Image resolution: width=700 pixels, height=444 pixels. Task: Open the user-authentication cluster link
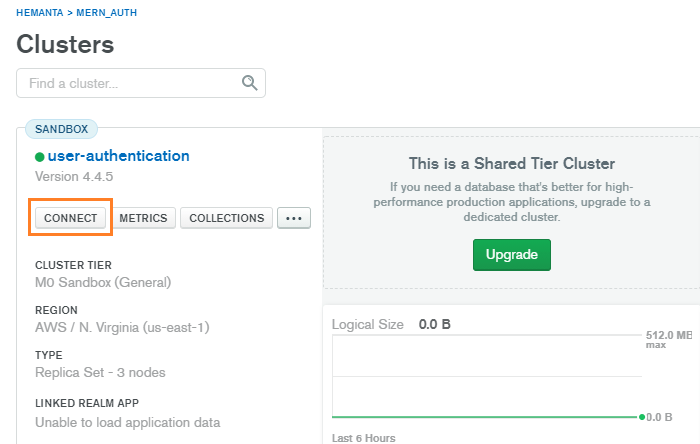(x=118, y=156)
